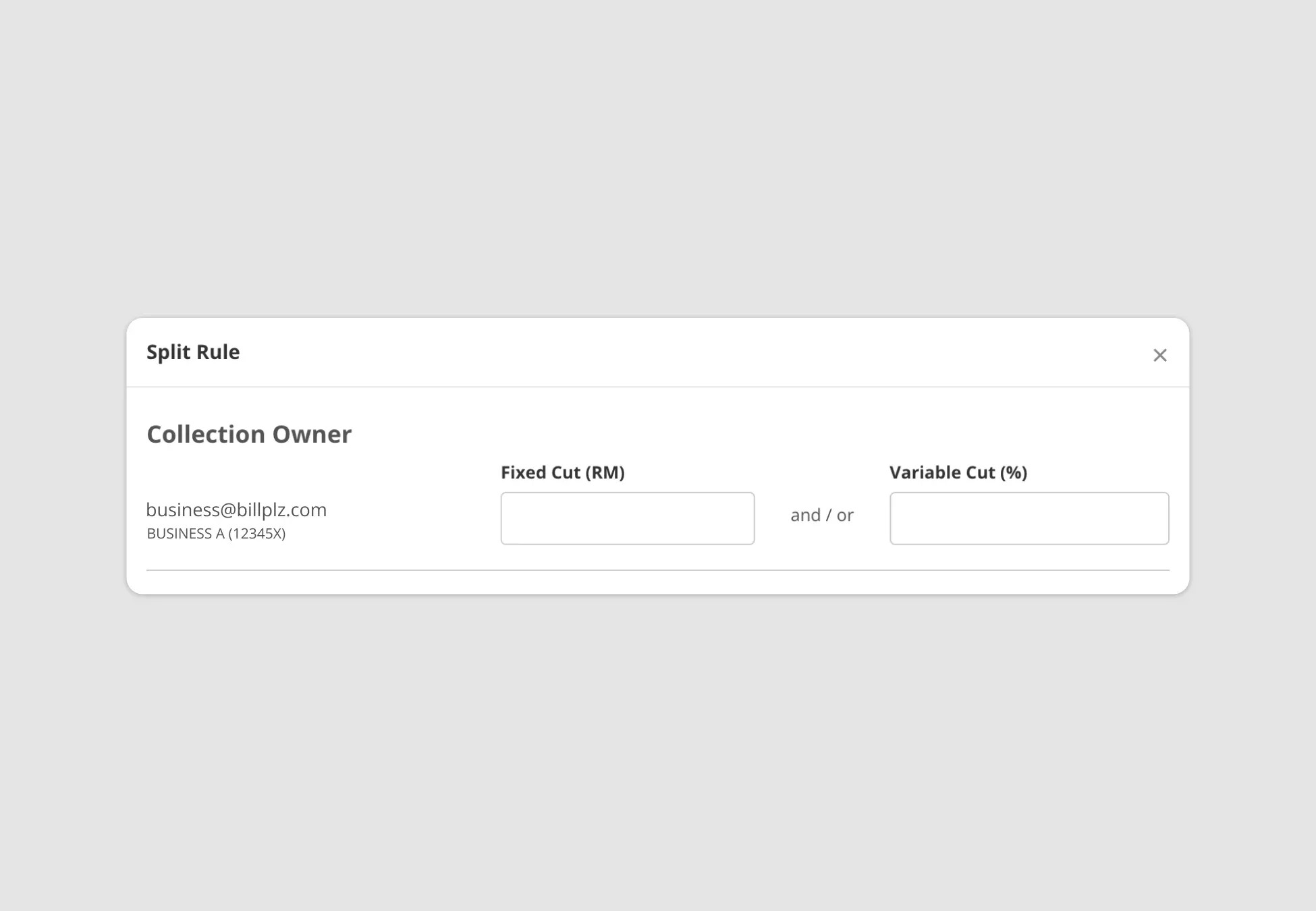1316x911 pixels.
Task: Click the Fixed Cut (RM) label
Action: coord(563,472)
